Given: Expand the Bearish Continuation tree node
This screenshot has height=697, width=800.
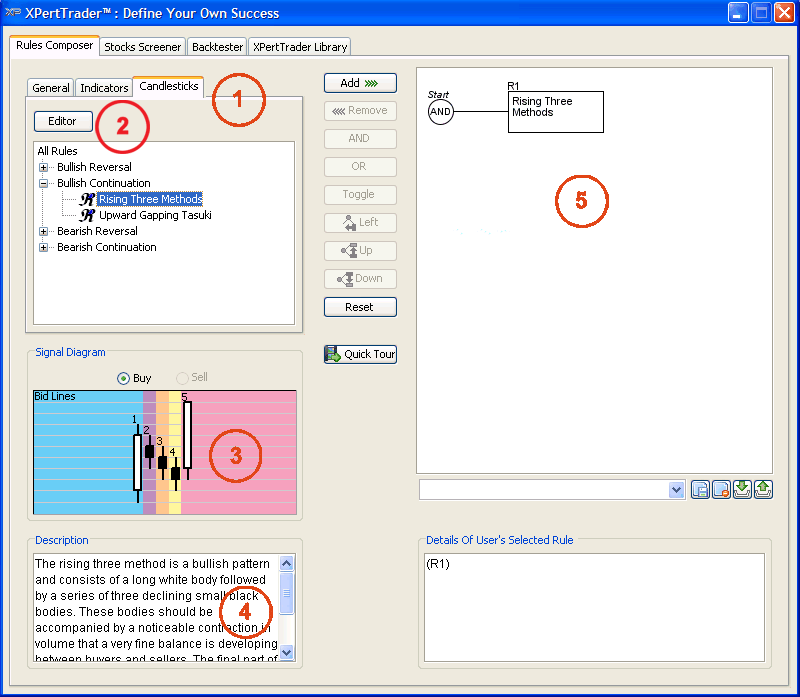Looking at the screenshot, I should [x=44, y=247].
